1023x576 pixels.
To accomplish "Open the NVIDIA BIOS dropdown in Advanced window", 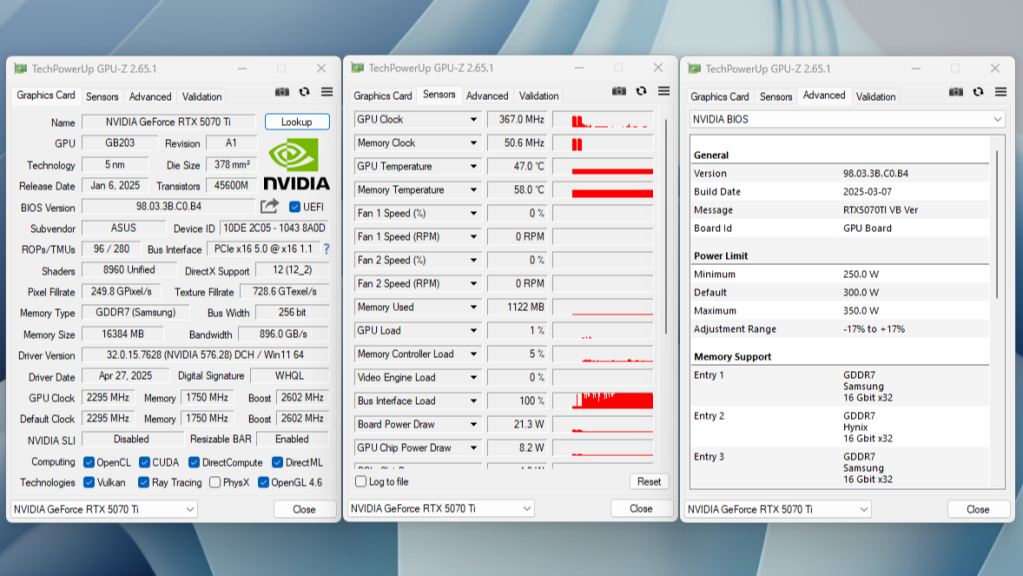I will [x=847, y=119].
